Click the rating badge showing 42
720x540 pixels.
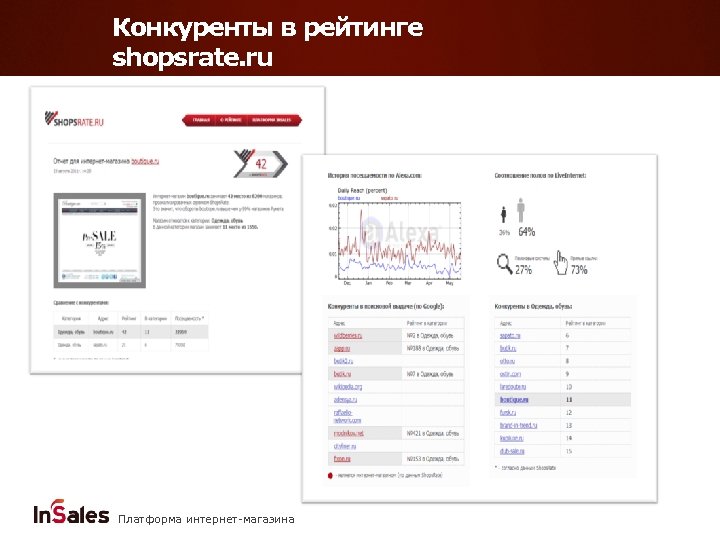point(260,163)
